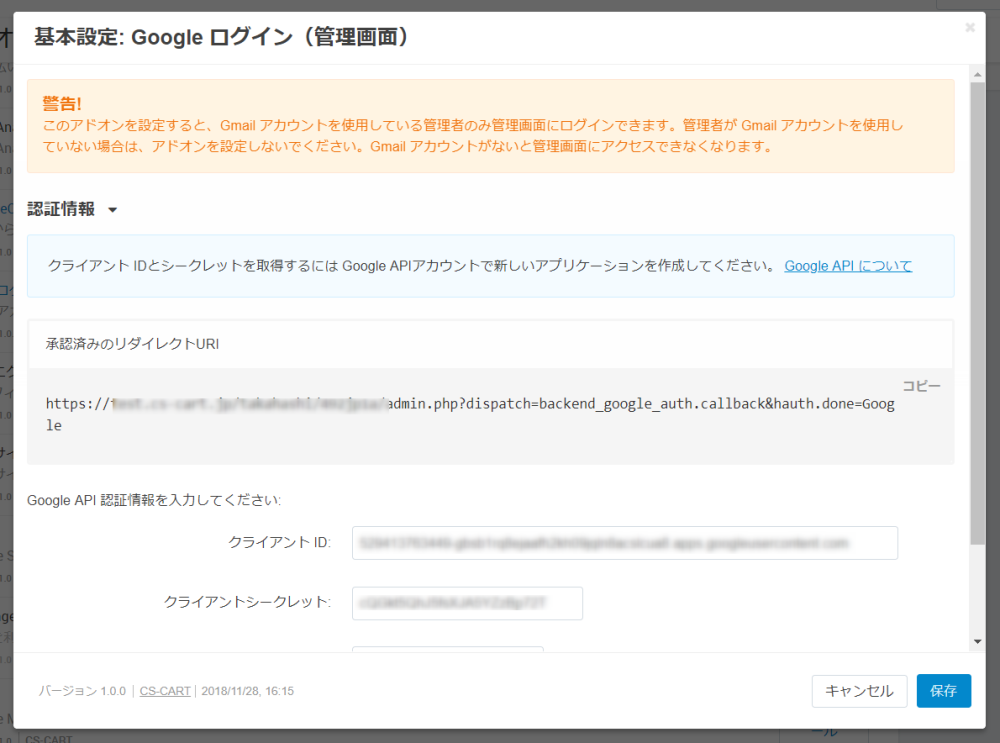Click the クライアントシークレット label
Image resolution: width=1000 pixels, height=743 pixels.
pyautogui.click(x=246, y=602)
